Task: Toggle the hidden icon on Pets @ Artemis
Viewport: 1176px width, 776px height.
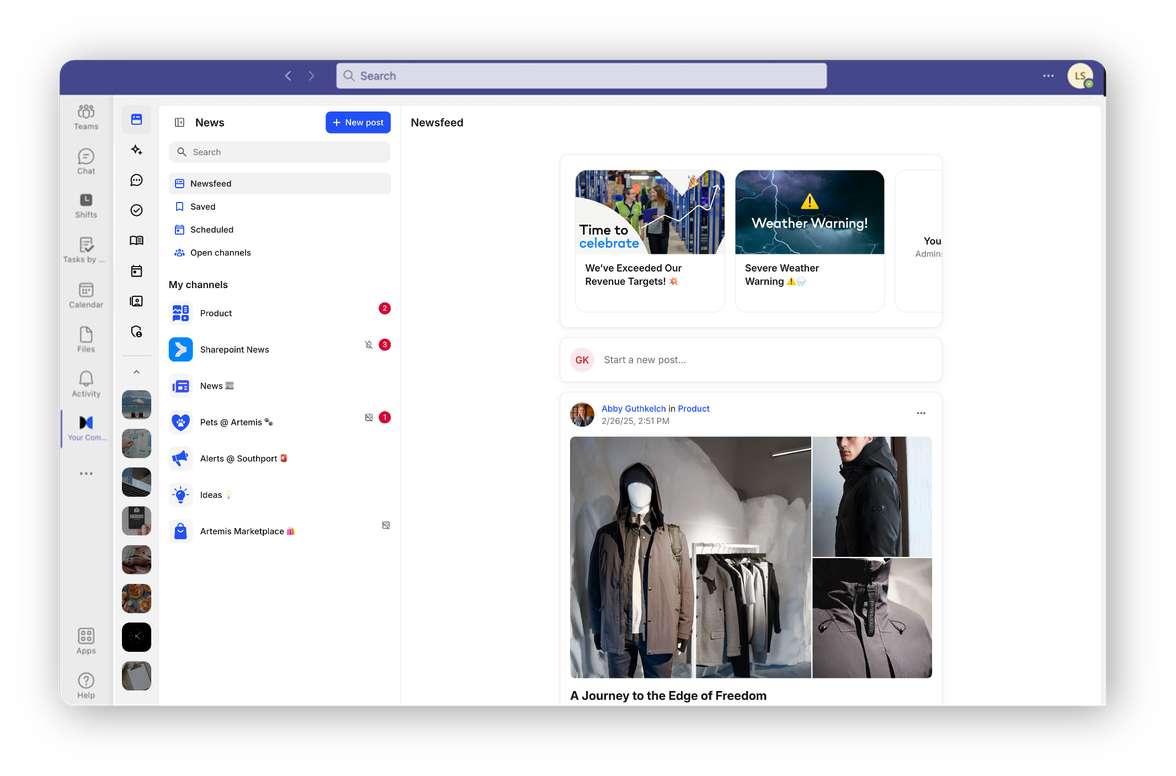Action: coord(369,418)
